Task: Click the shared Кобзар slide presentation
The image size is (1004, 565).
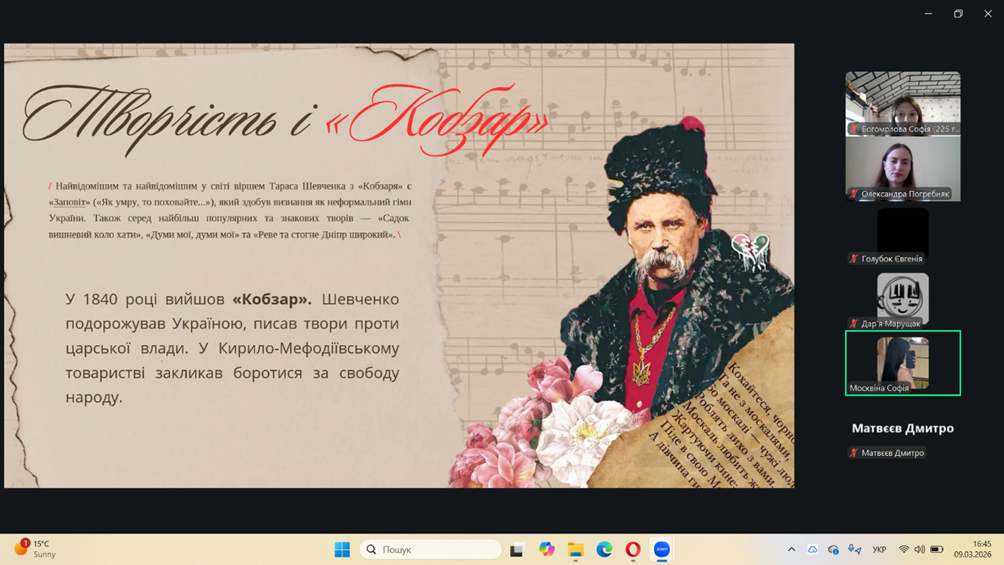Action: click(x=399, y=265)
